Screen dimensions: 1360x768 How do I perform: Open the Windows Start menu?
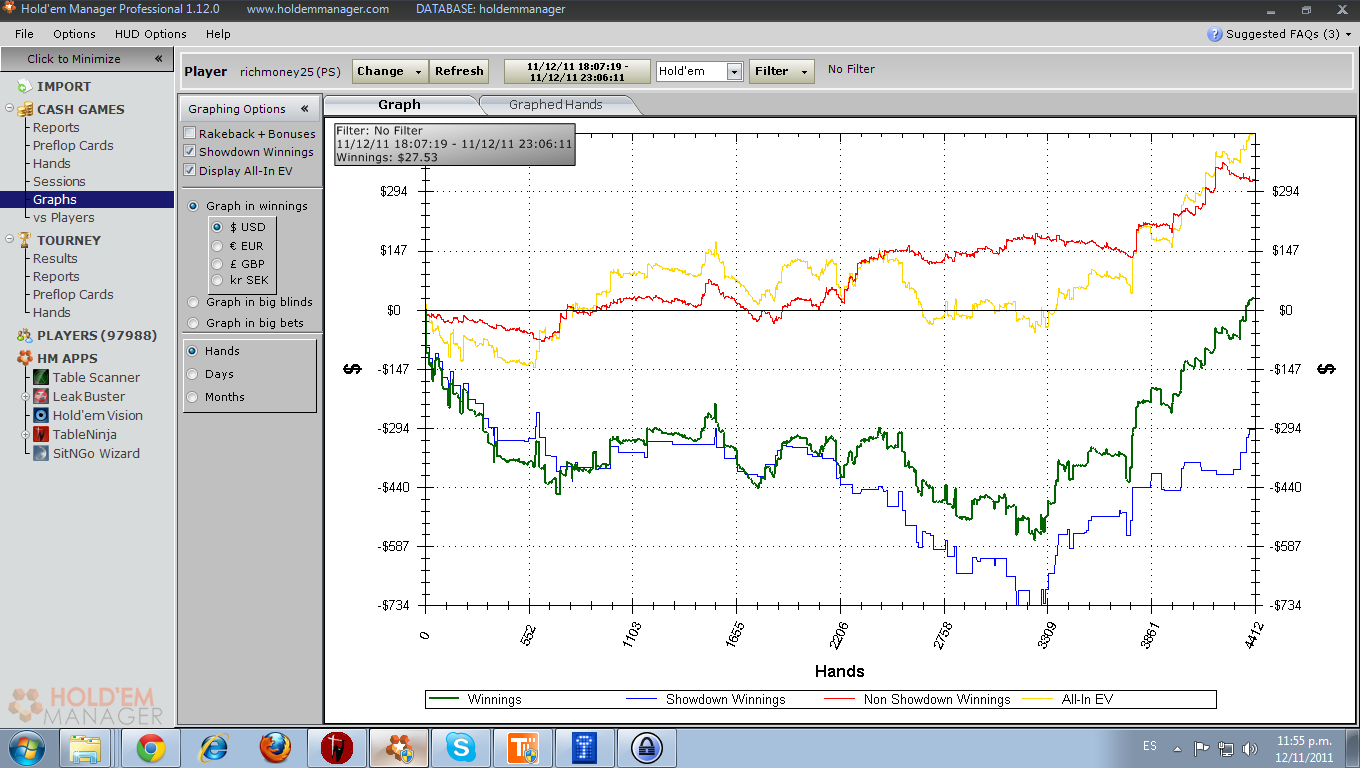pos(27,747)
